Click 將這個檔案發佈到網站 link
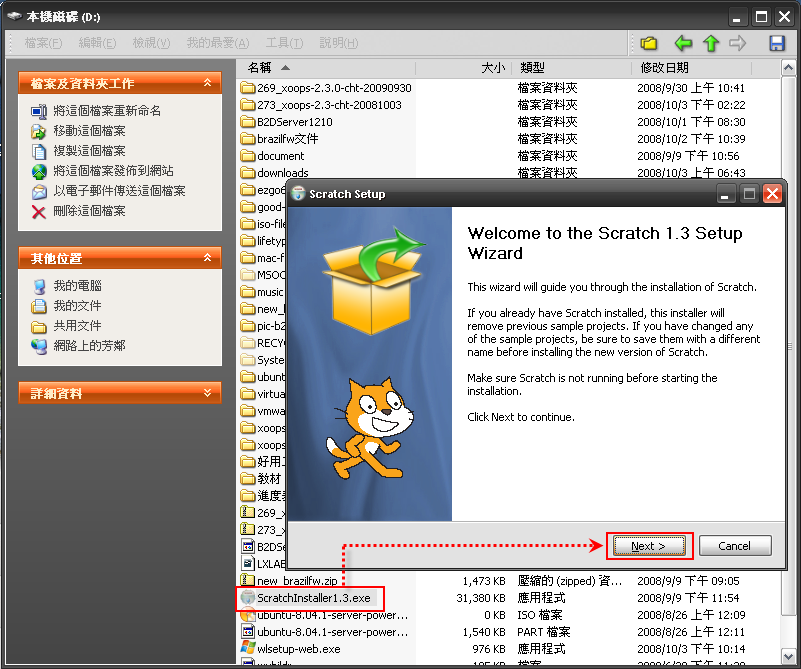 [x=113, y=171]
